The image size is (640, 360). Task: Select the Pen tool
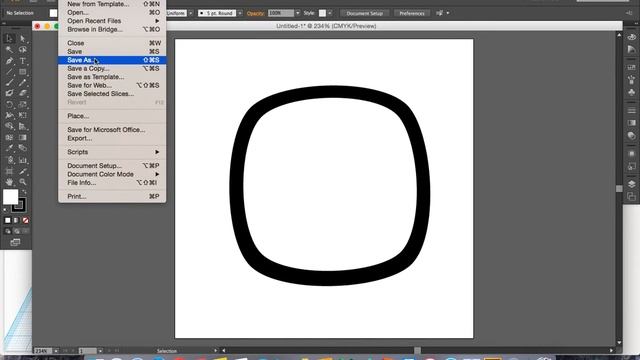[x=9, y=61]
